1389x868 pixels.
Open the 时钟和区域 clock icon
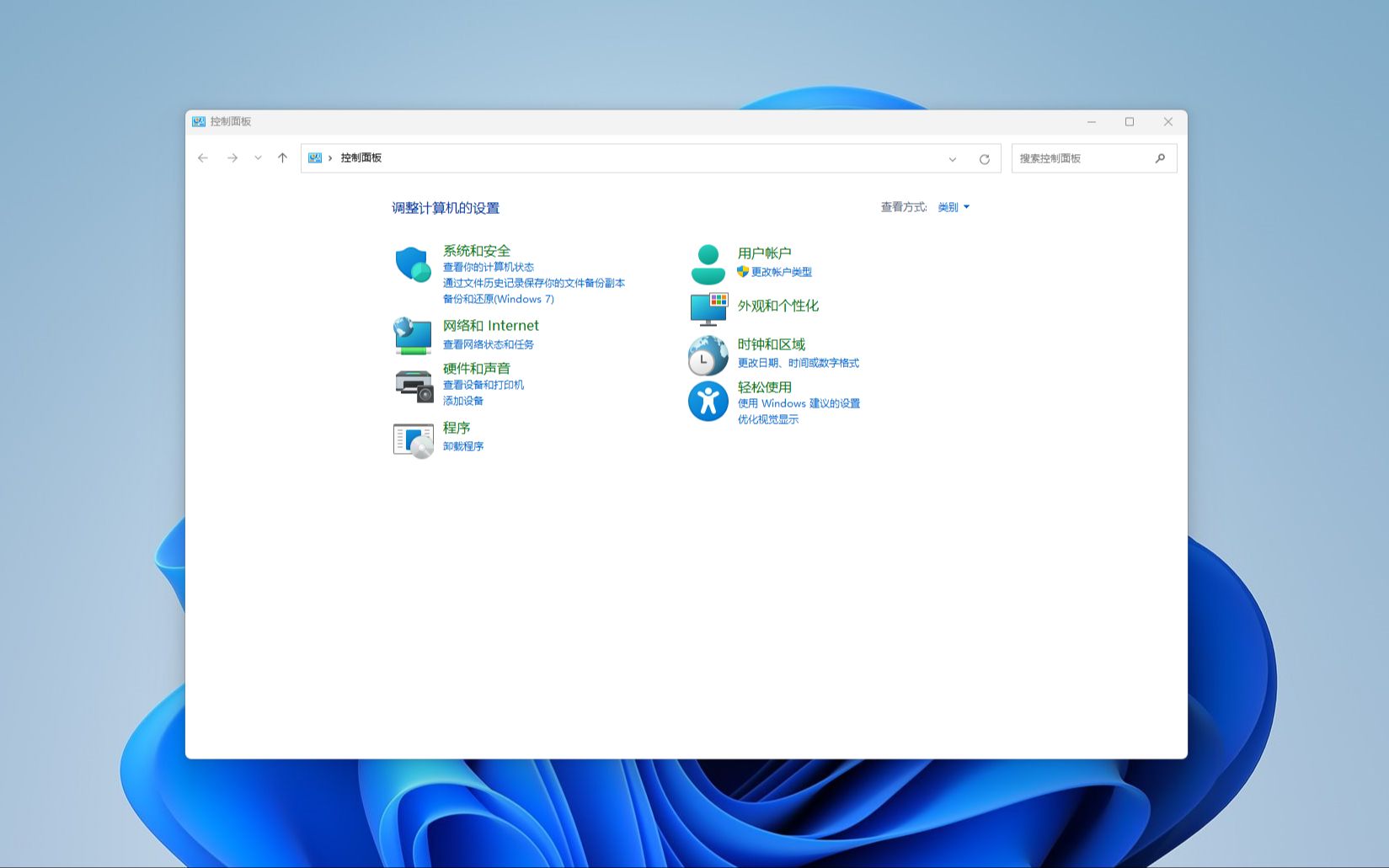point(708,355)
